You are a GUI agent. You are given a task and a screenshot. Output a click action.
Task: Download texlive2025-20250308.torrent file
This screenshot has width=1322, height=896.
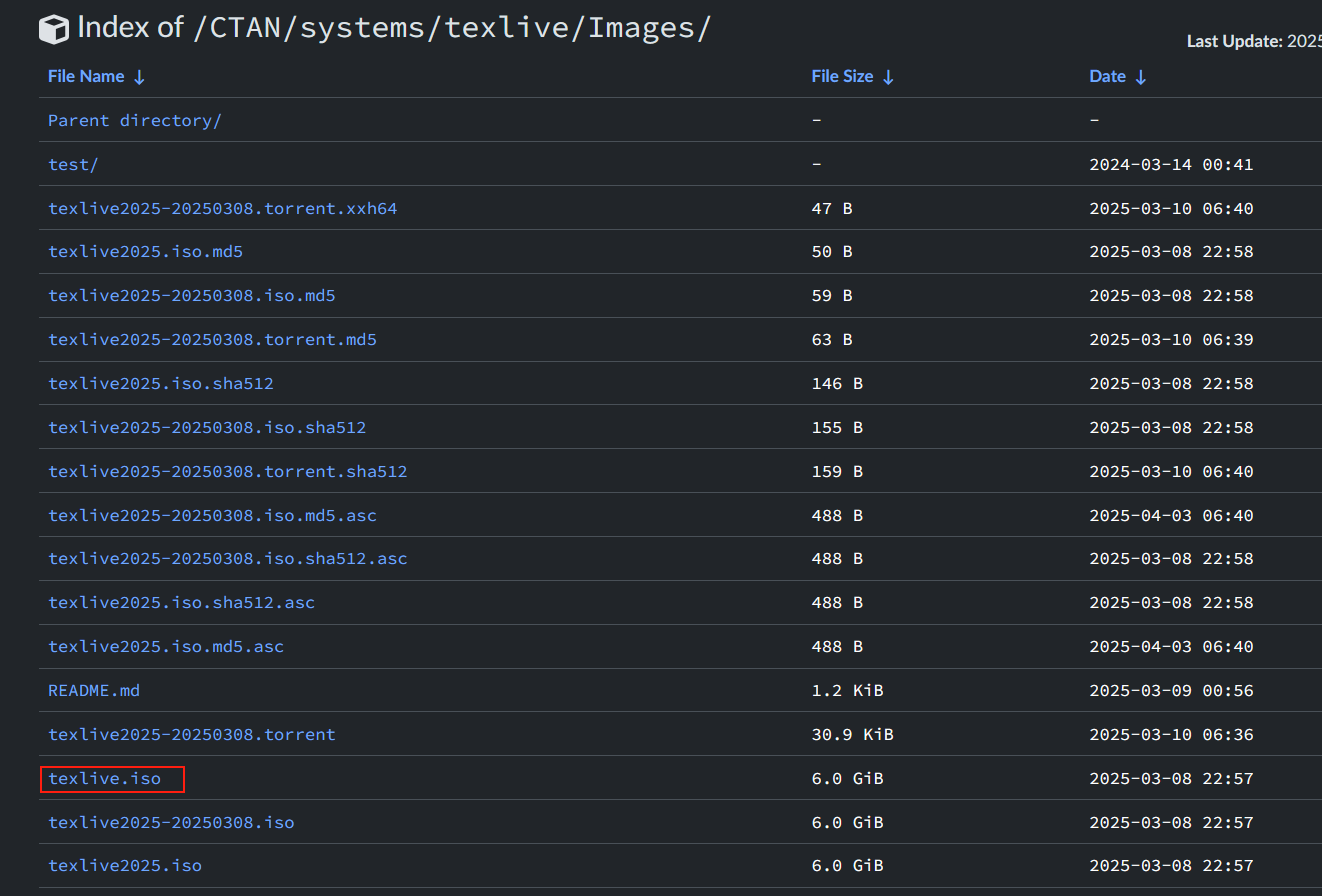(x=192, y=735)
